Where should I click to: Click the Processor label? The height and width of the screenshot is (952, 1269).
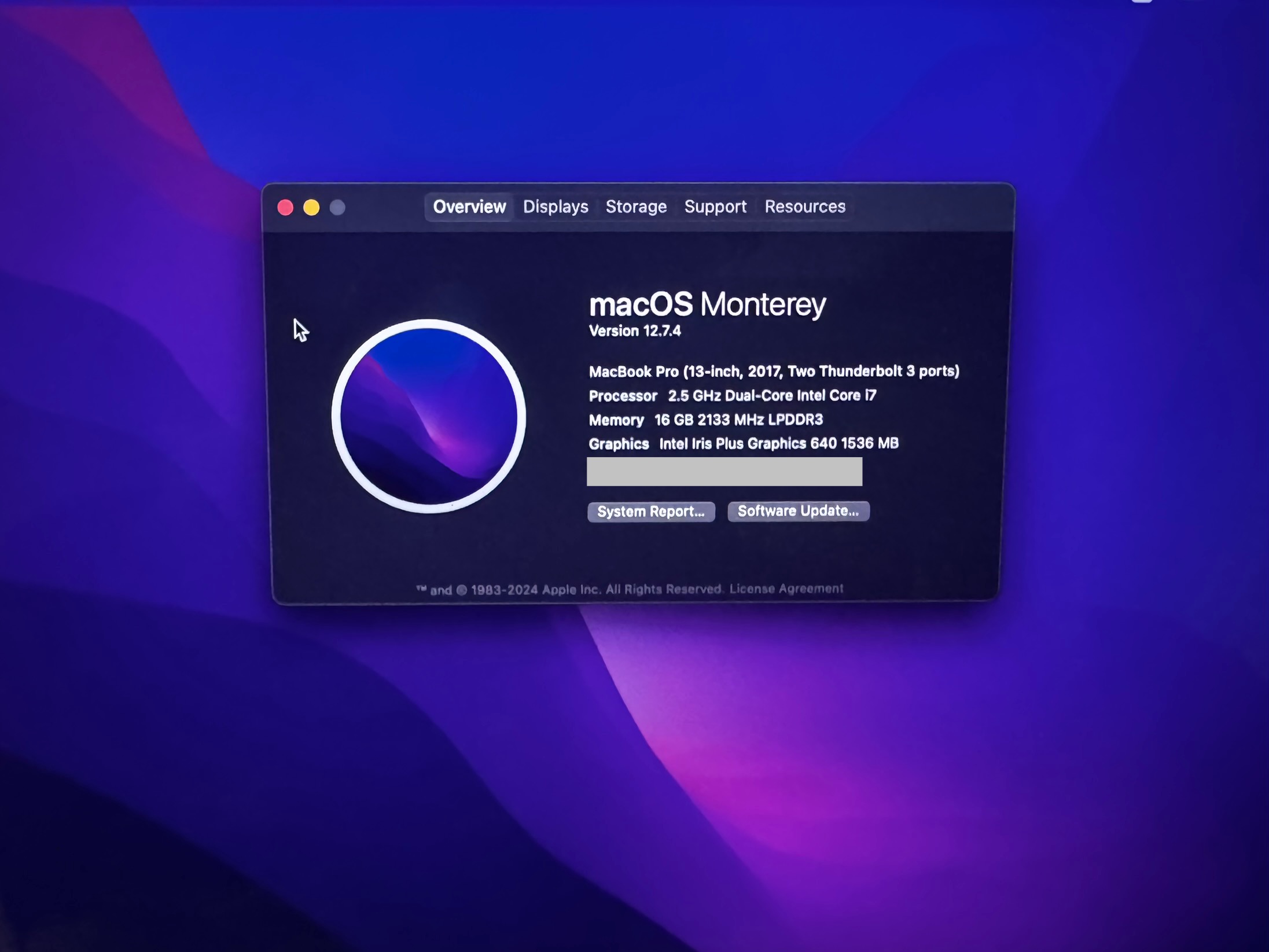point(623,396)
